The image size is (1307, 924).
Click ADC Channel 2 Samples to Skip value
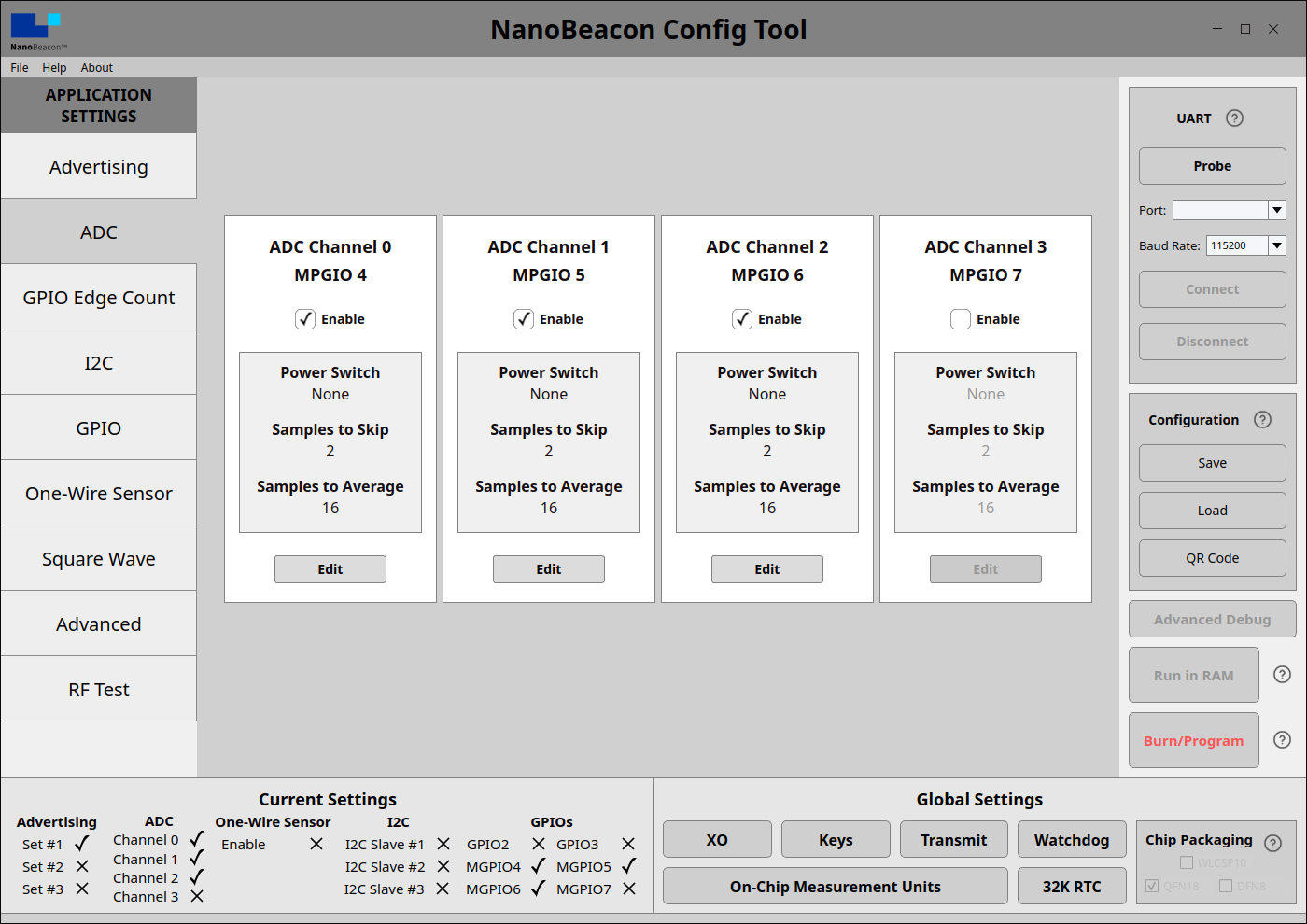pyautogui.click(x=767, y=451)
